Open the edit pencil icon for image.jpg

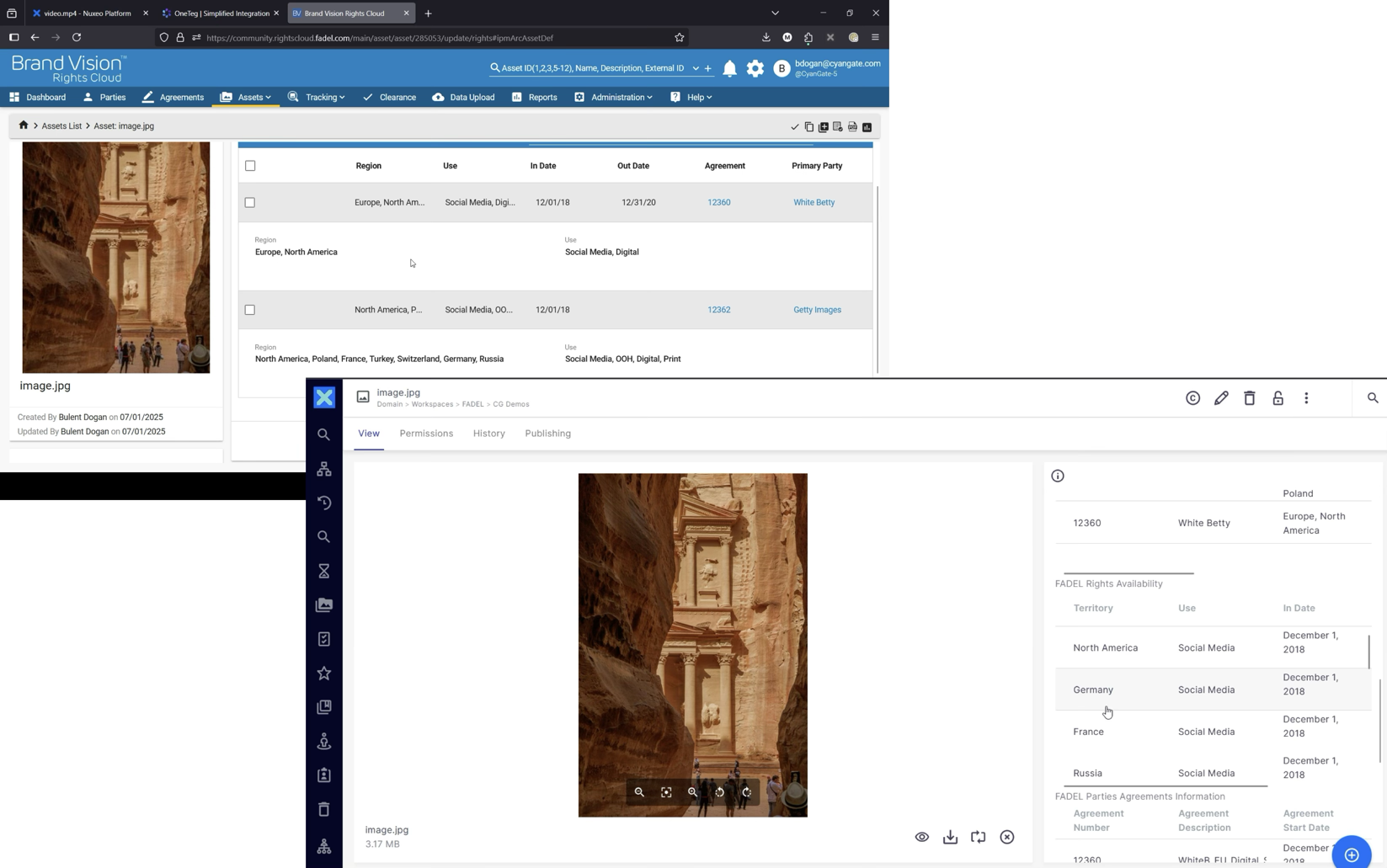pyautogui.click(x=1221, y=397)
